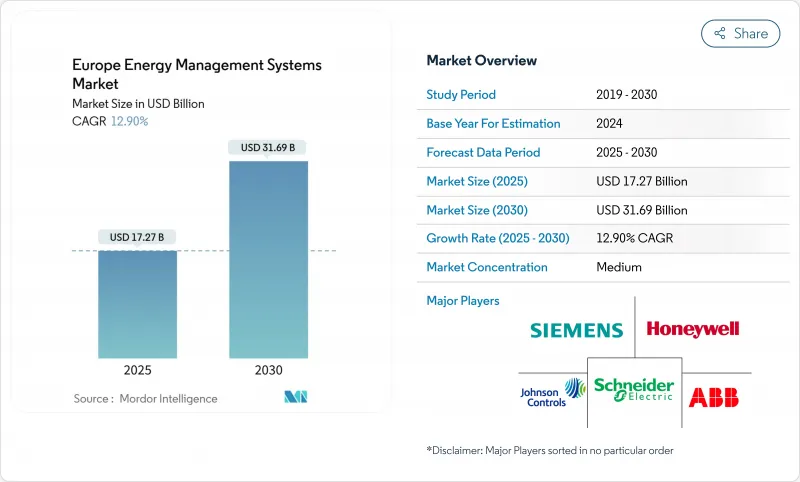This screenshot has width=800, height=482.
Task: Select the Johnson Controls logo
Action: (552, 391)
